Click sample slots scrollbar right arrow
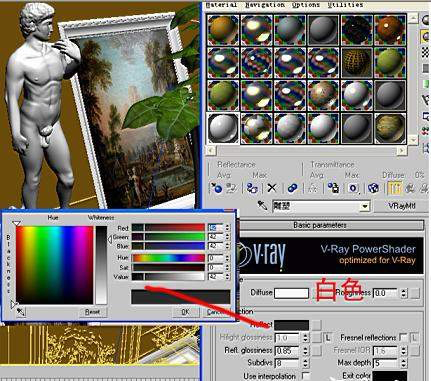Viewport: 431px width, 381px height. (402, 151)
